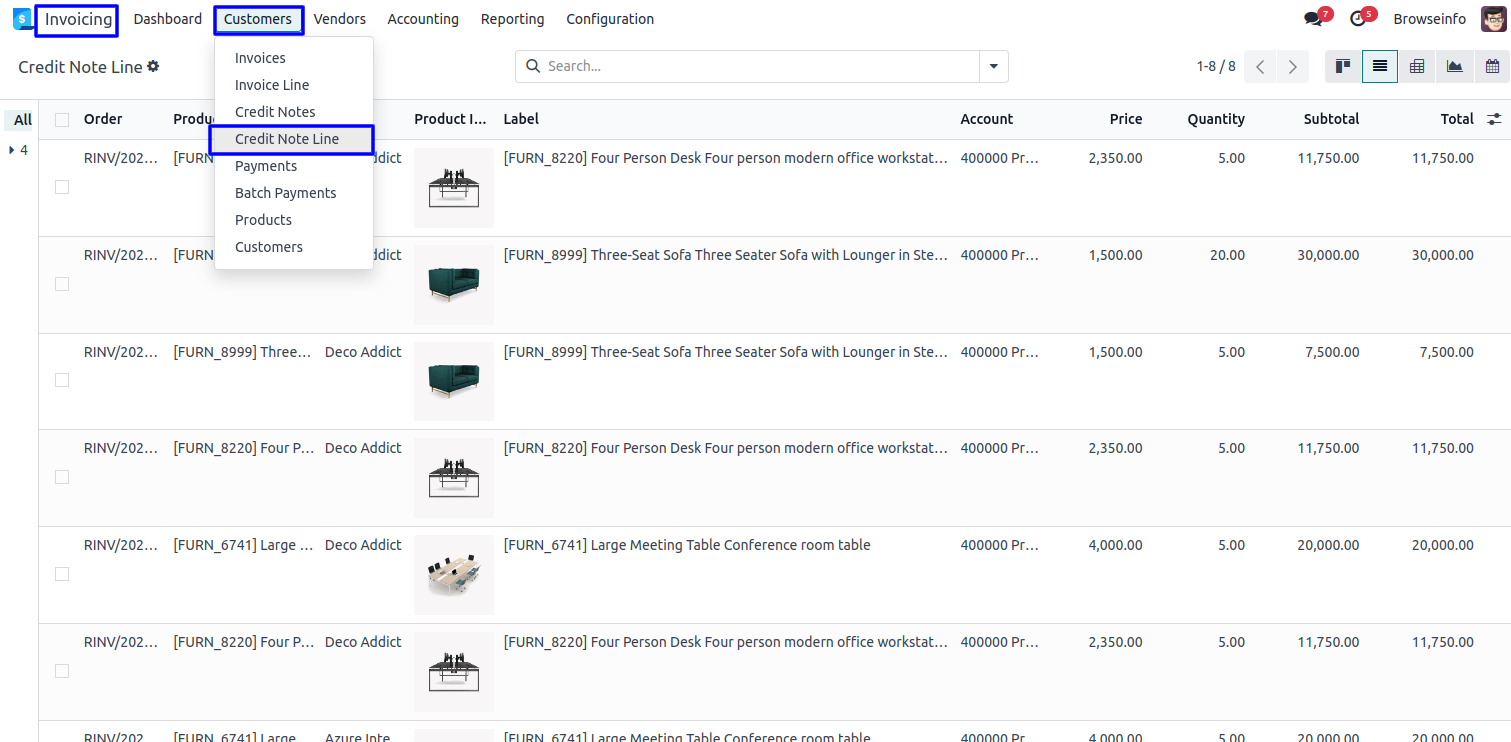
Task: Check the first row checkbox
Action: click(x=62, y=187)
